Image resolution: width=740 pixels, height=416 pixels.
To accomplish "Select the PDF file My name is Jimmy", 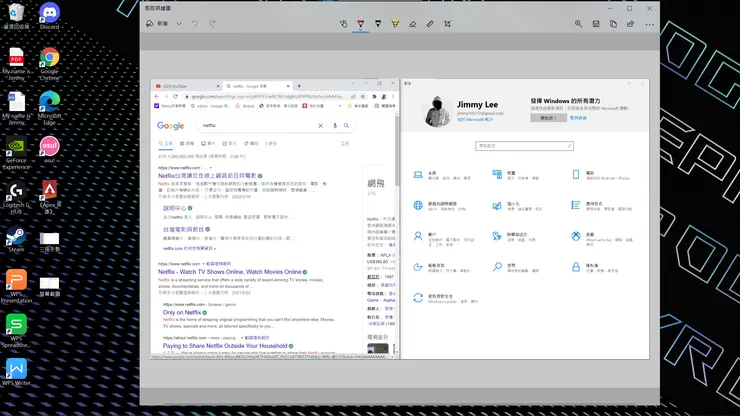I will click(x=16, y=64).
